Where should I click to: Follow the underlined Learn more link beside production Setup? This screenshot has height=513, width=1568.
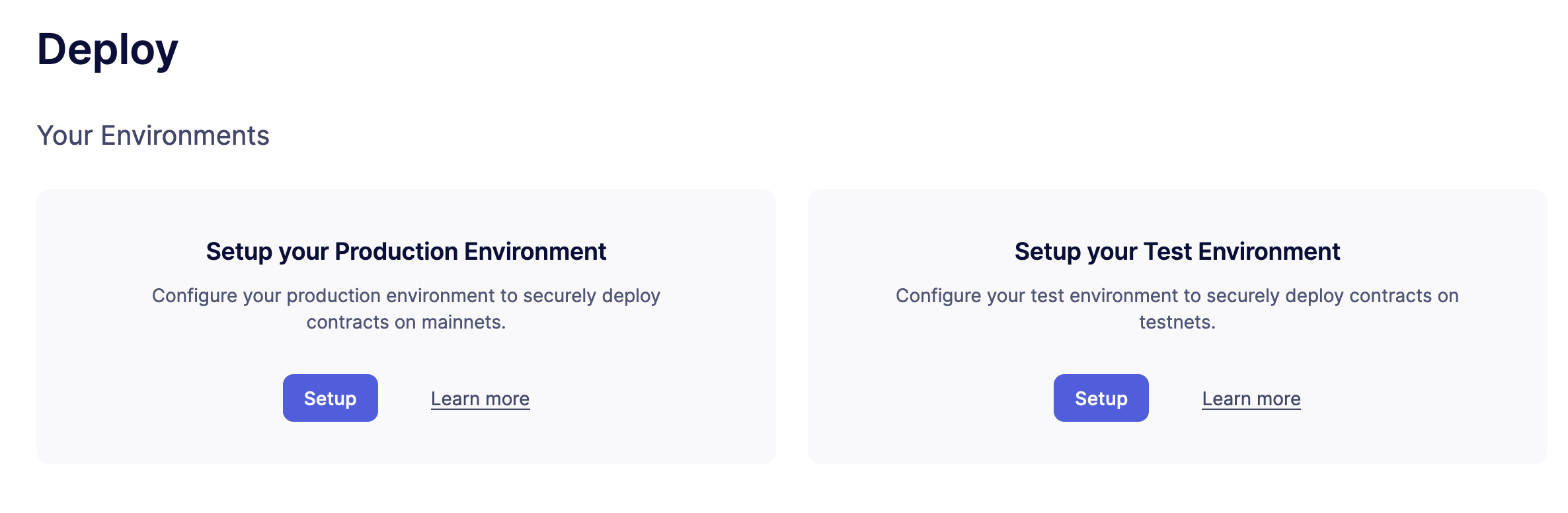pos(480,397)
